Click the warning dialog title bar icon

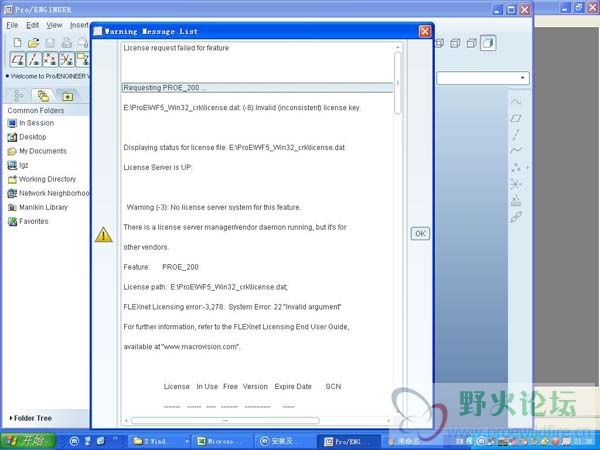(x=98, y=31)
